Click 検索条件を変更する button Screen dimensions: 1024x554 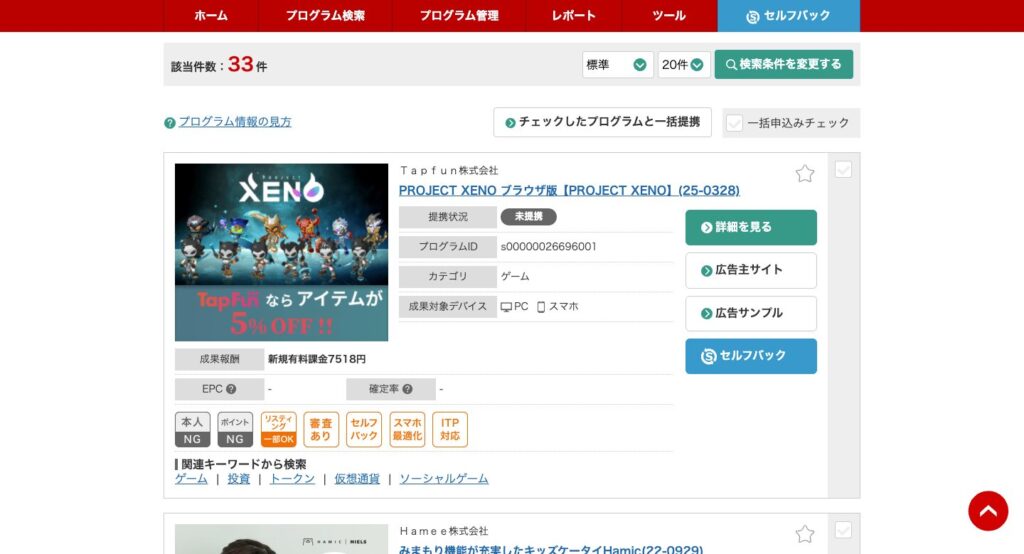784,65
